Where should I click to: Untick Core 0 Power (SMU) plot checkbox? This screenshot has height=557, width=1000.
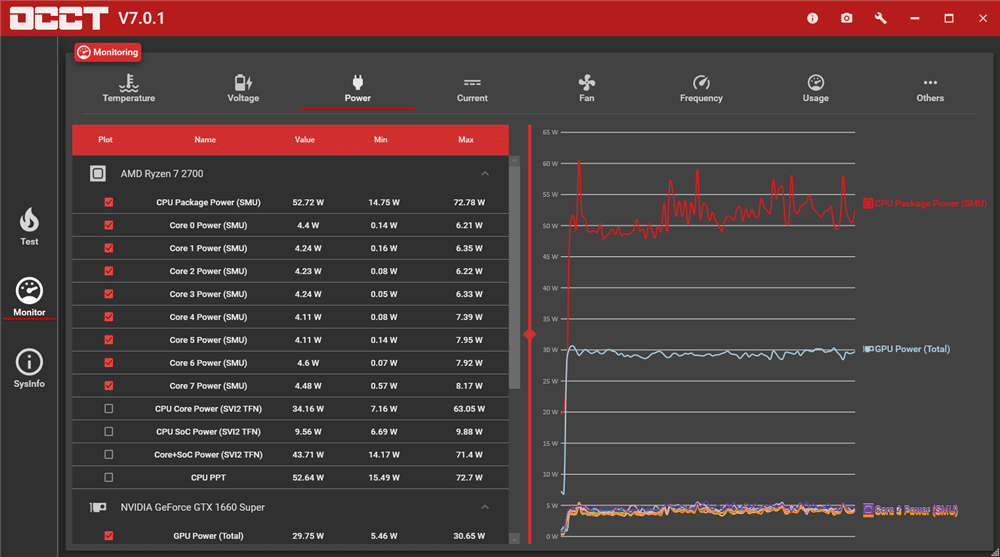click(x=108, y=225)
